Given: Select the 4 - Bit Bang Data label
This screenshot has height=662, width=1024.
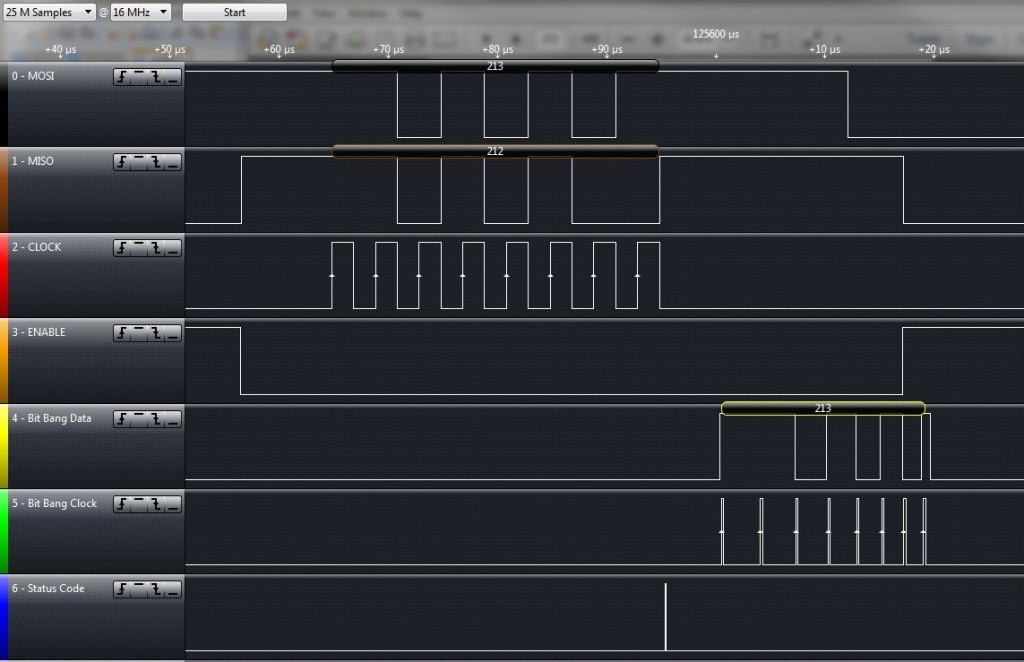Looking at the screenshot, I should point(51,418).
